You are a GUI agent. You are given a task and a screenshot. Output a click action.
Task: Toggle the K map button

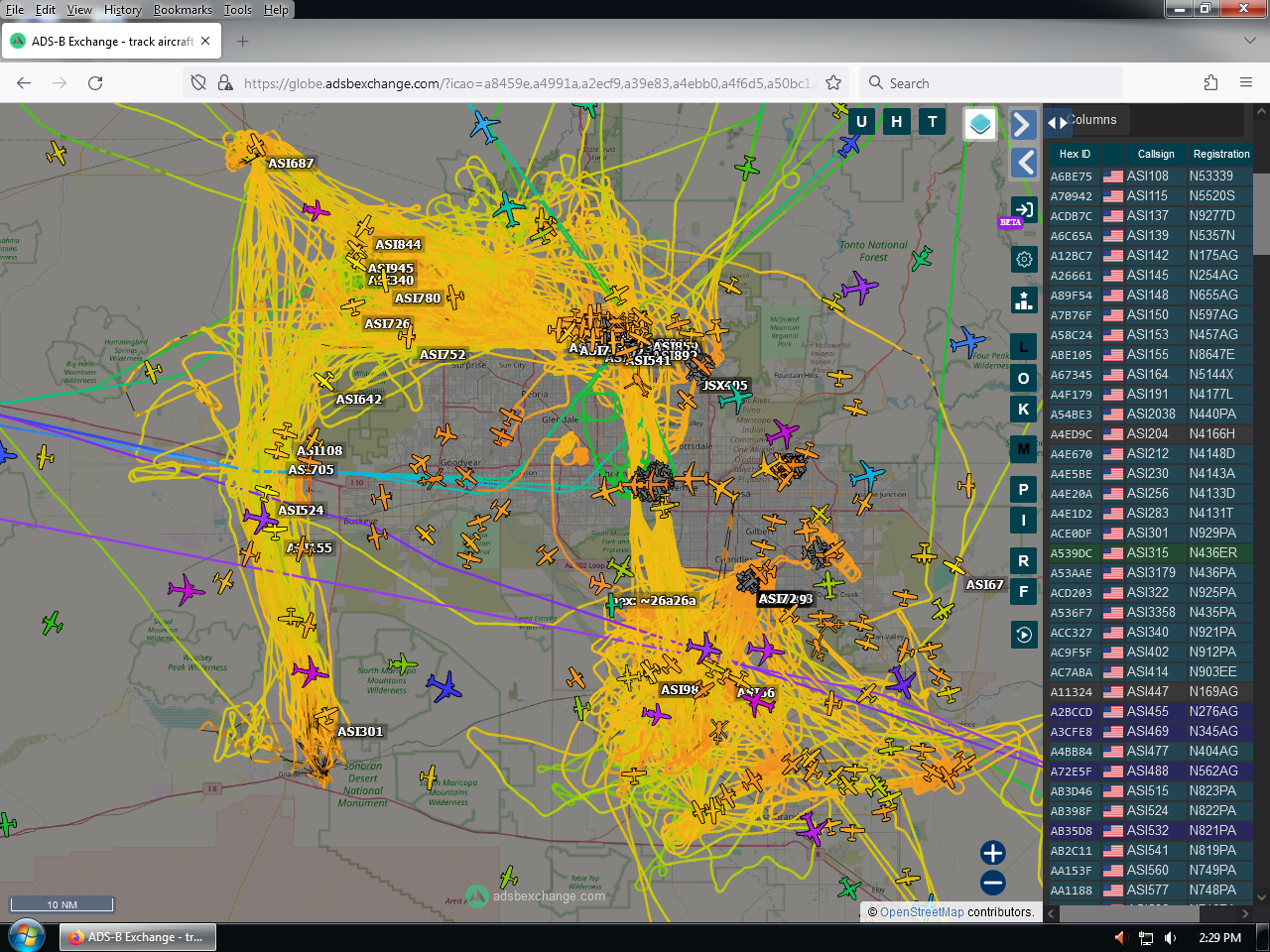tap(1024, 410)
